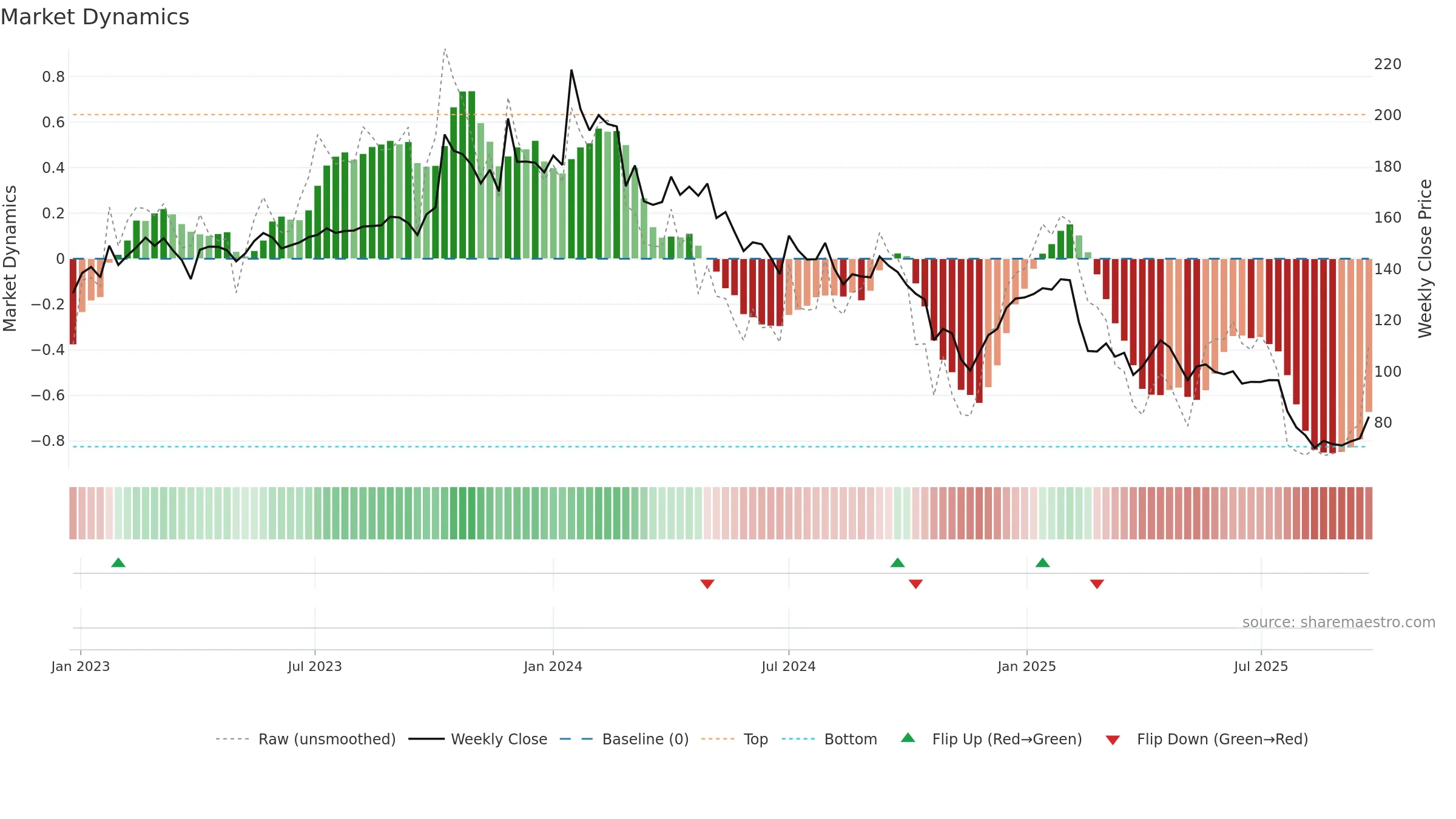This screenshot has width=1456, height=819.
Task: Toggle the Bottom legend entry
Action: tap(829, 739)
